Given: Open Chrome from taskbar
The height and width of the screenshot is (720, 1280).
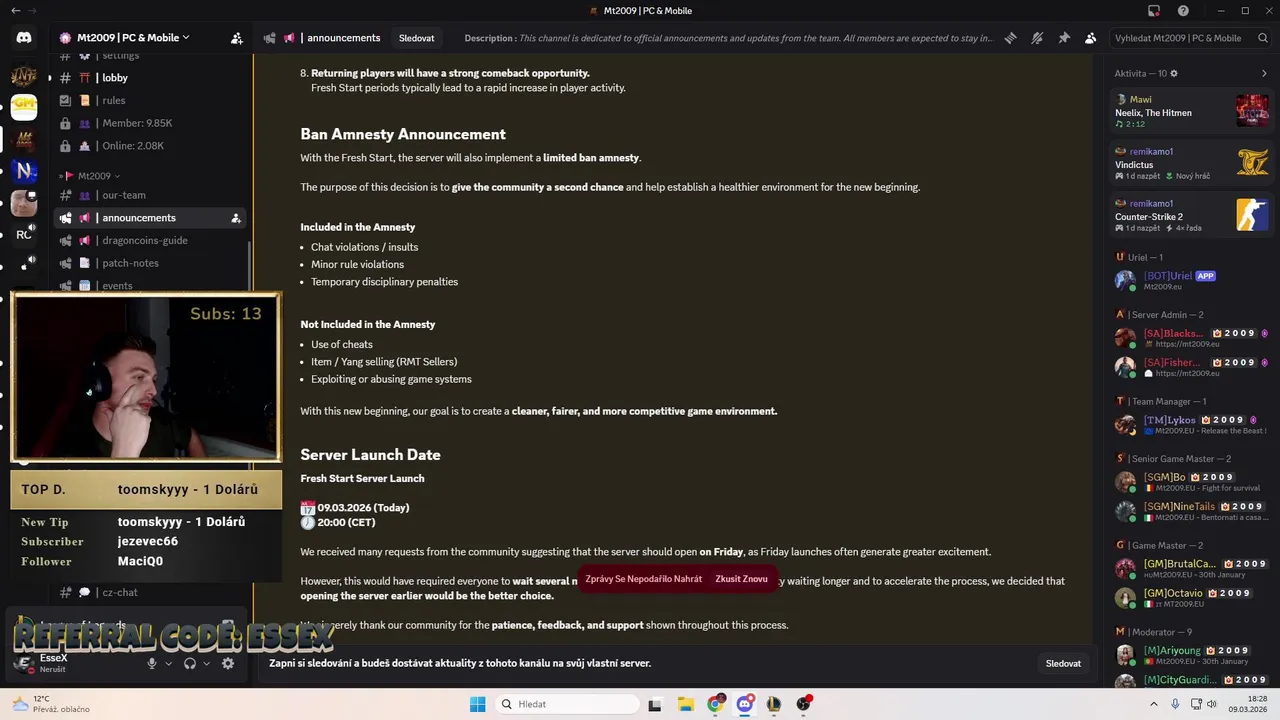Looking at the screenshot, I should (x=715, y=704).
